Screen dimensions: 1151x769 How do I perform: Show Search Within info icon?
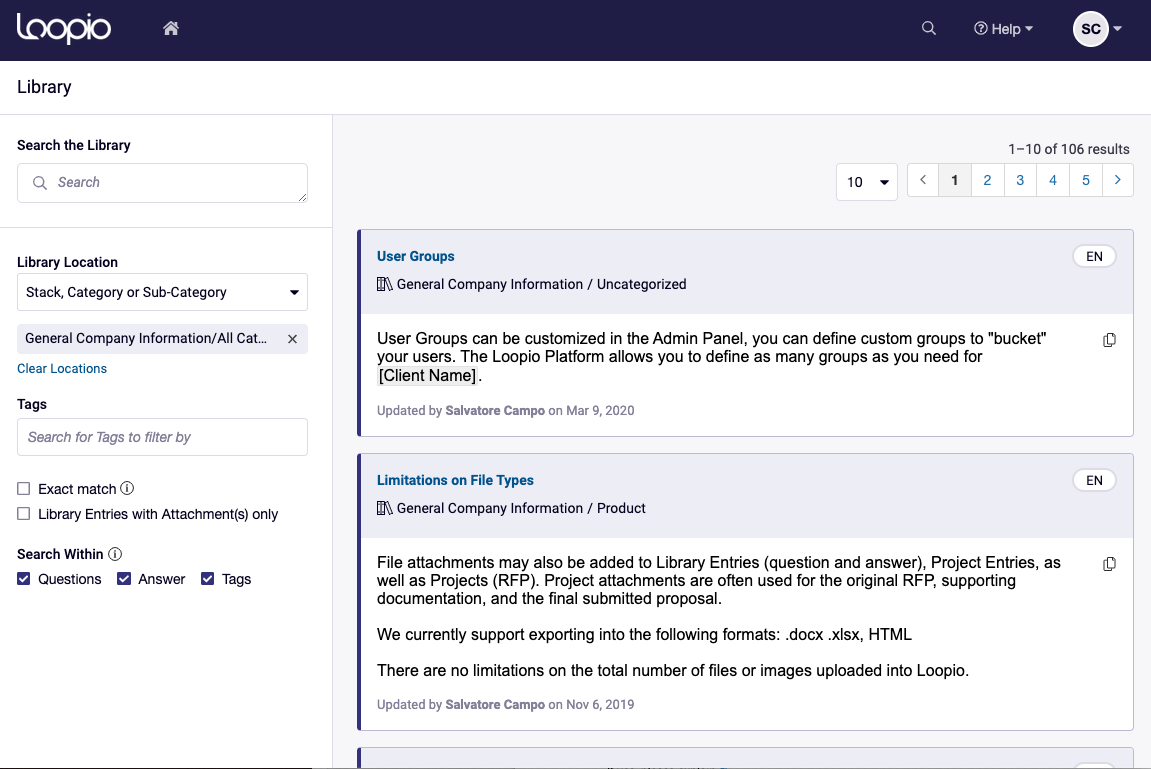pyautogui.click(x=115, y=554)
